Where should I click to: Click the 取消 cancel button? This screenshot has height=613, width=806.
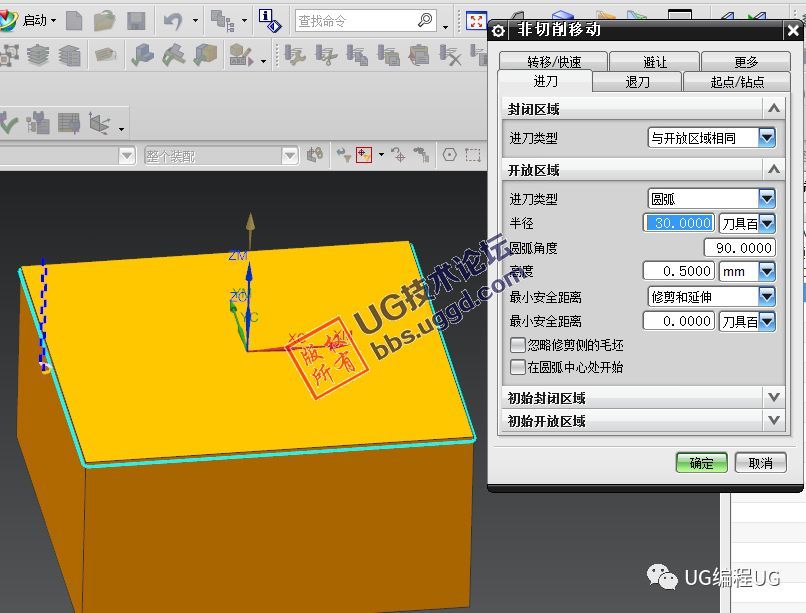coord(759,462)
